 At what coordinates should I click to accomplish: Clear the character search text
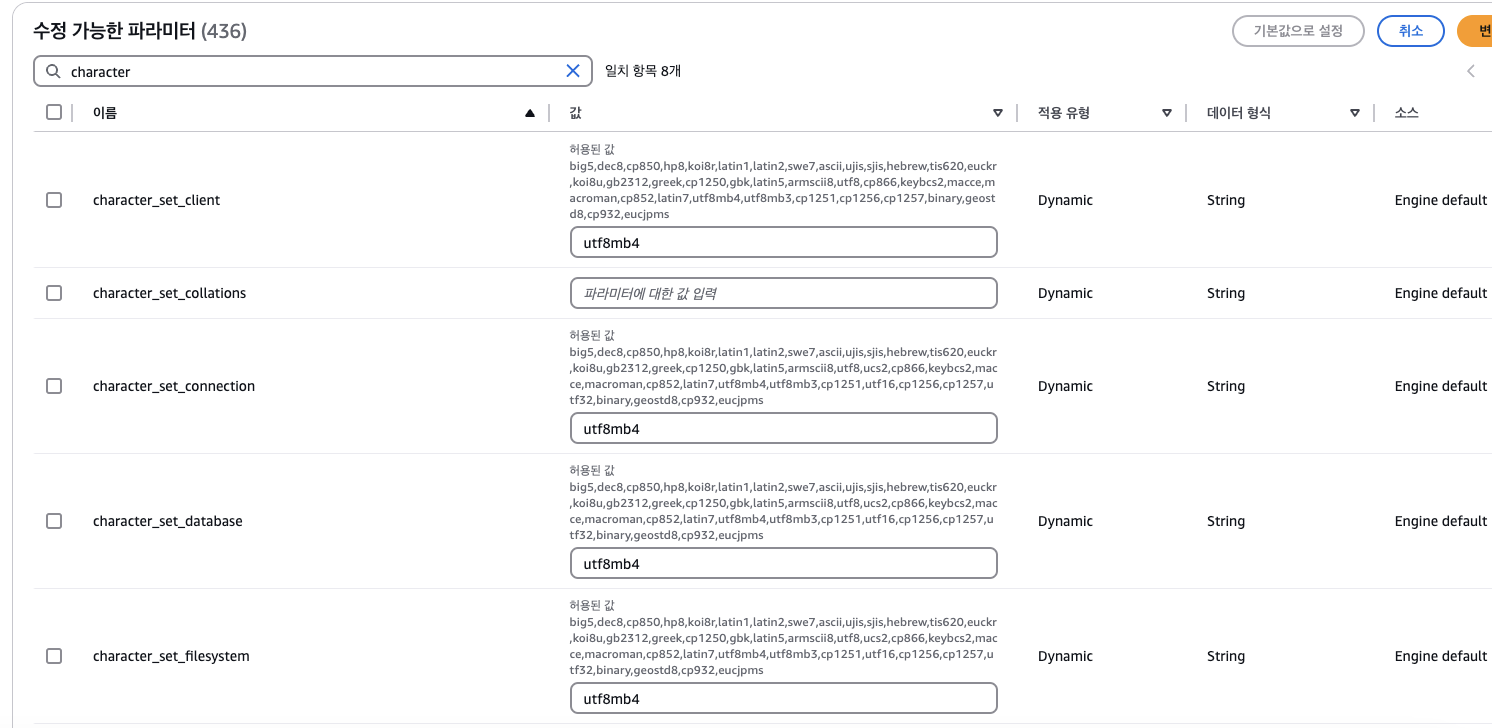[x=573, y=71]
